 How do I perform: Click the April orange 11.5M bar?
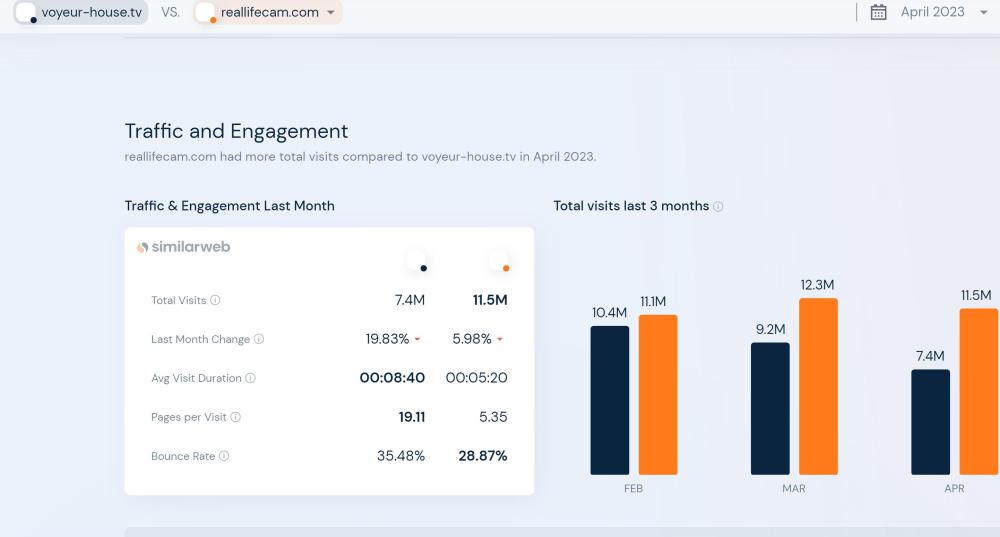[x=978, y=391]
